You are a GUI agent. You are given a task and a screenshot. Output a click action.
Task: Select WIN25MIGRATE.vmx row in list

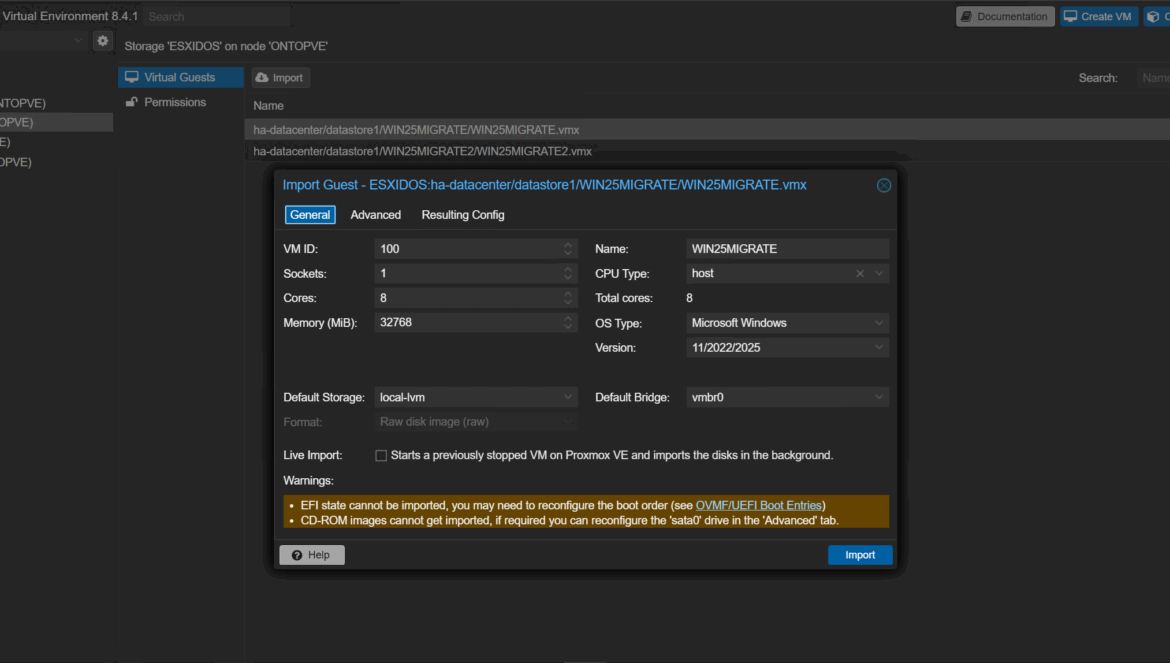(x=707, y=130)
